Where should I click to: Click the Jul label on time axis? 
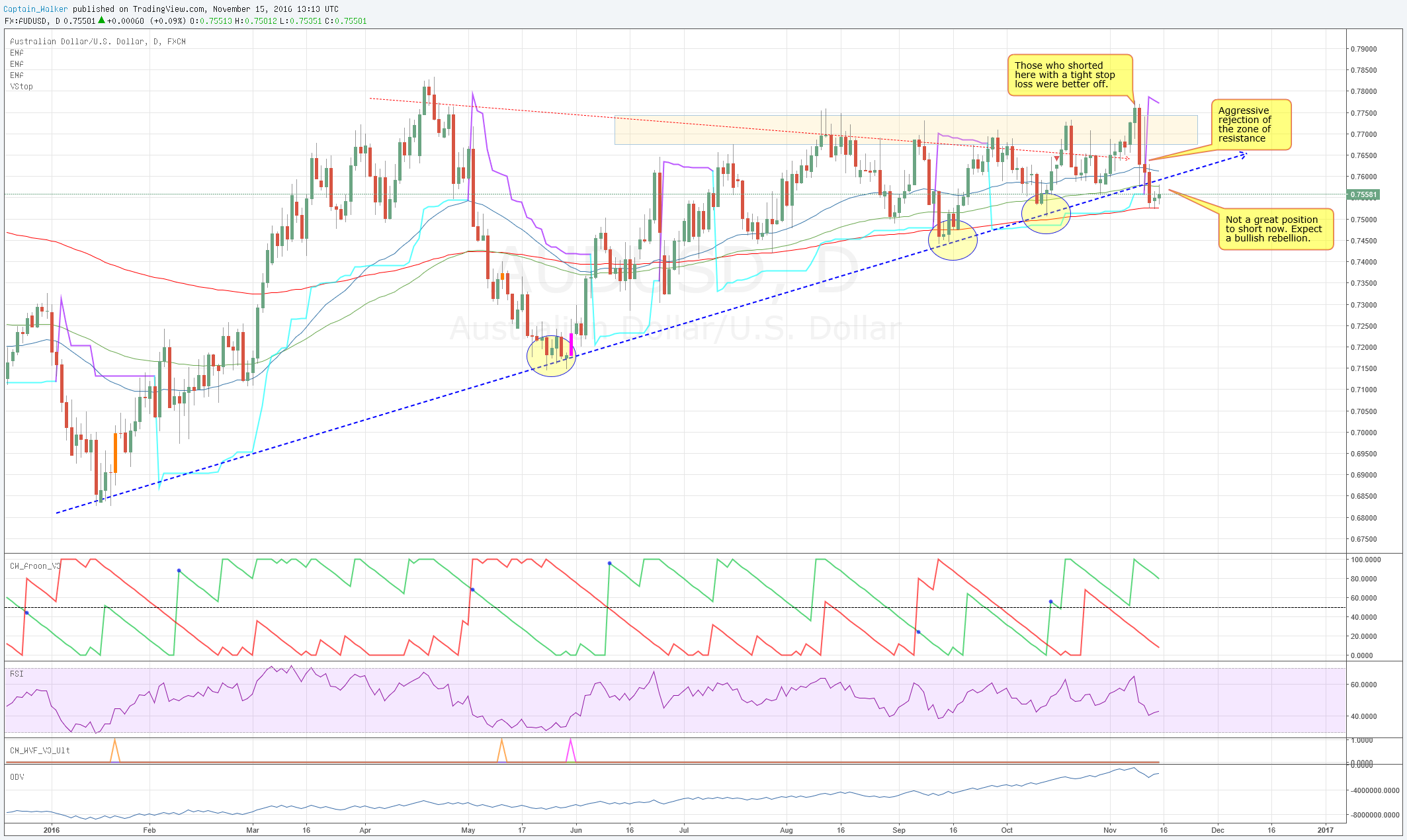tap(684, 830)
